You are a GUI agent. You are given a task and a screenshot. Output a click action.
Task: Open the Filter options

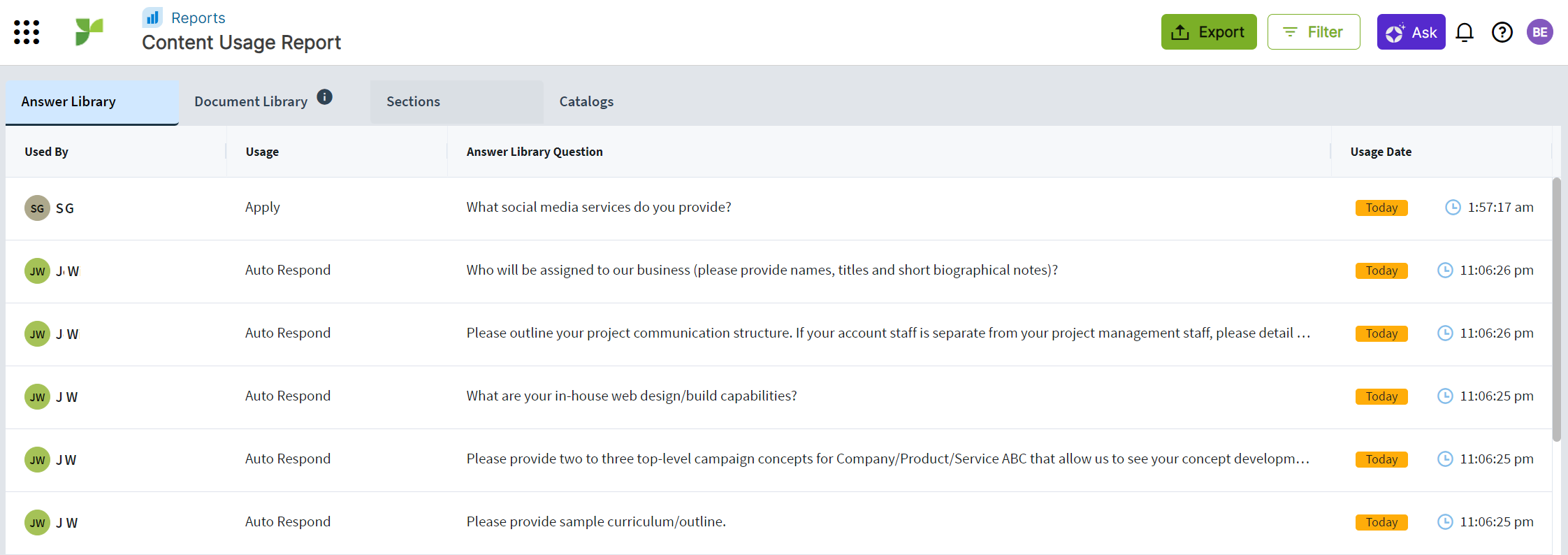[1314, 32]
